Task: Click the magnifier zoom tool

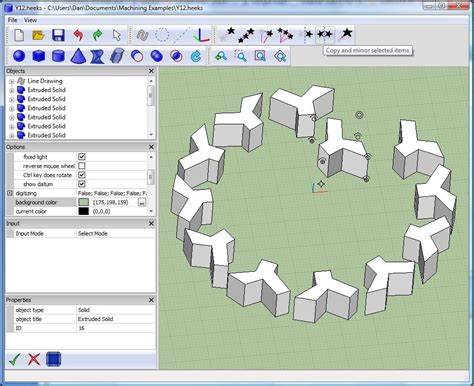Action: click(x=221, y=56)
